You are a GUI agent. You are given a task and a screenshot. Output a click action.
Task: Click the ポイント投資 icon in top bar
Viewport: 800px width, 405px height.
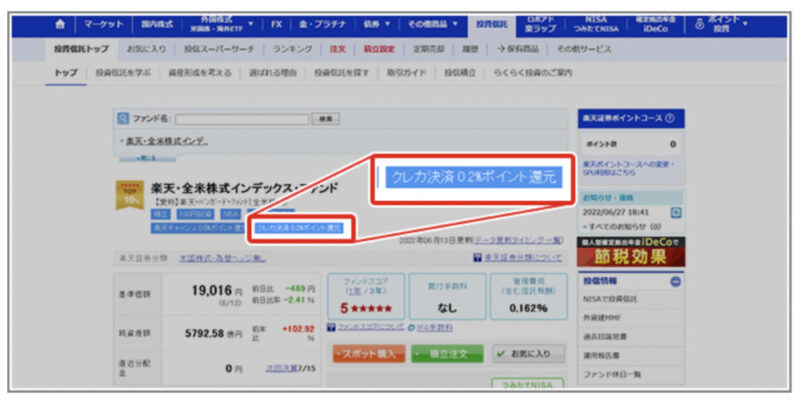click(699, 24)
